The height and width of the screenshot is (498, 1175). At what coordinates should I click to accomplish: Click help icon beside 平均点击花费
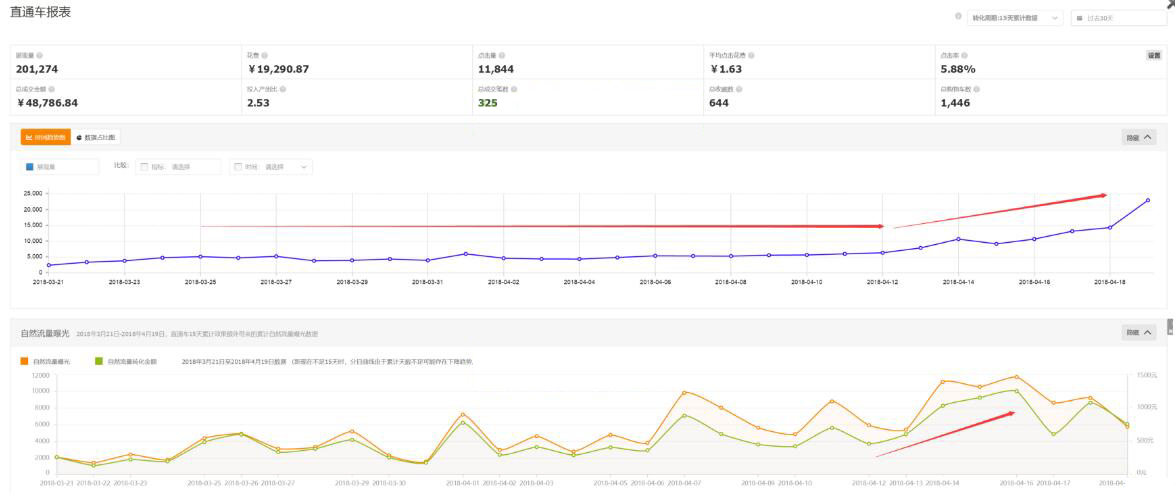click(x=751, y=55)
